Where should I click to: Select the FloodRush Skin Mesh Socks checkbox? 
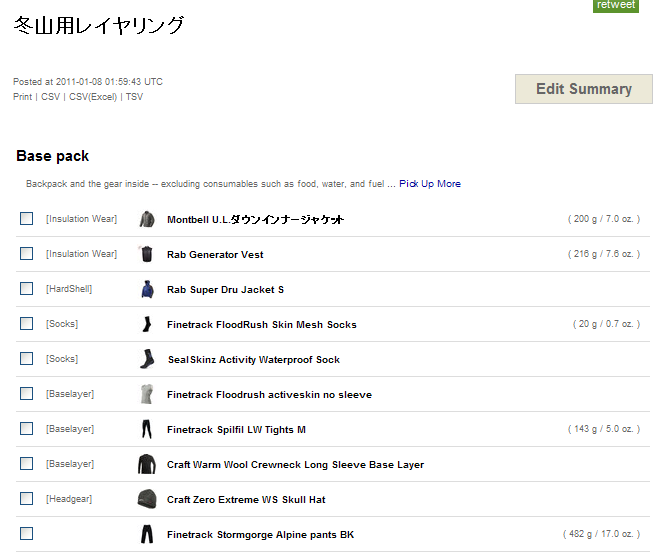coord(26,323)
